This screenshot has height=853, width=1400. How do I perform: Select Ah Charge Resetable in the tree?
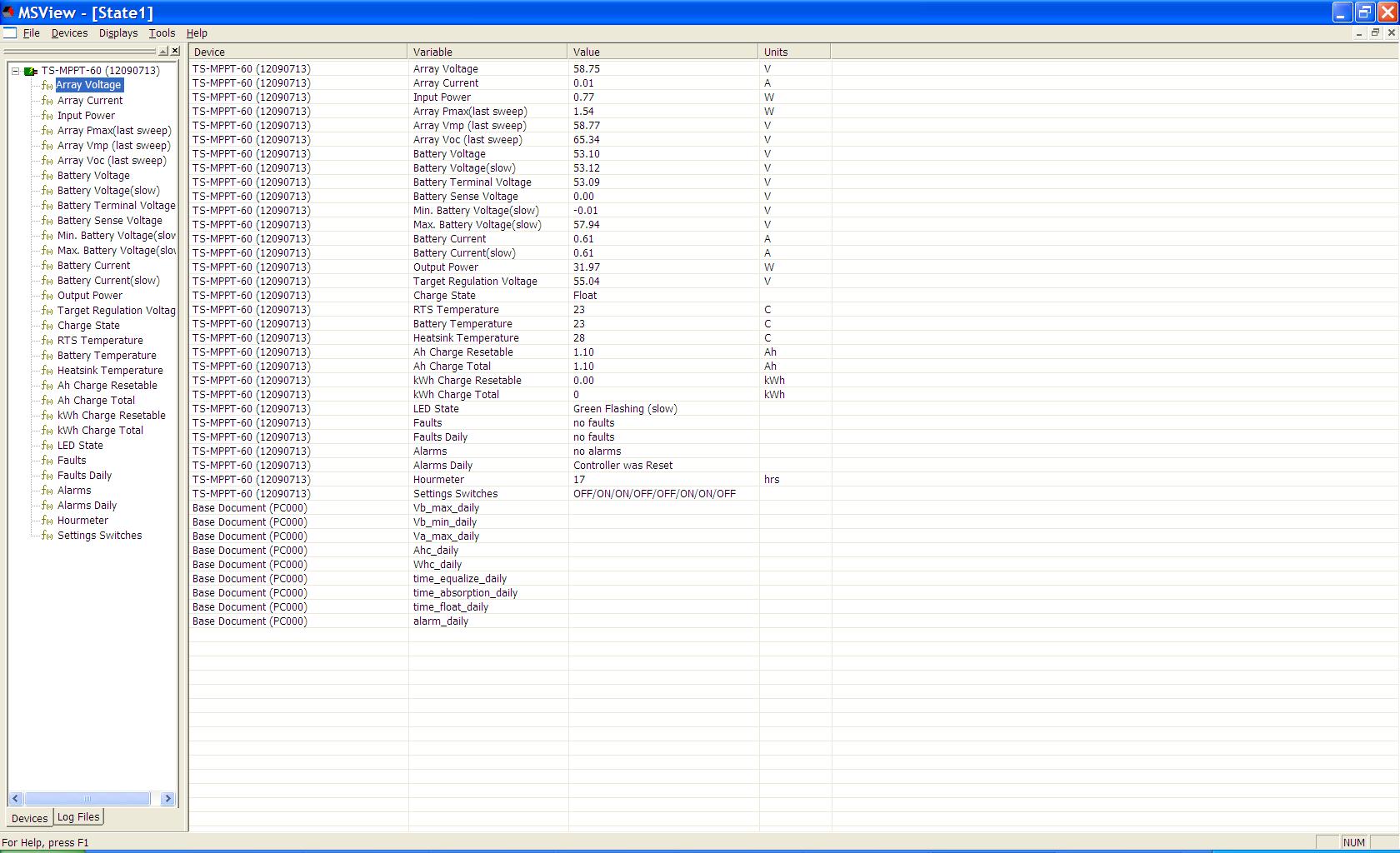pos(107,386)
